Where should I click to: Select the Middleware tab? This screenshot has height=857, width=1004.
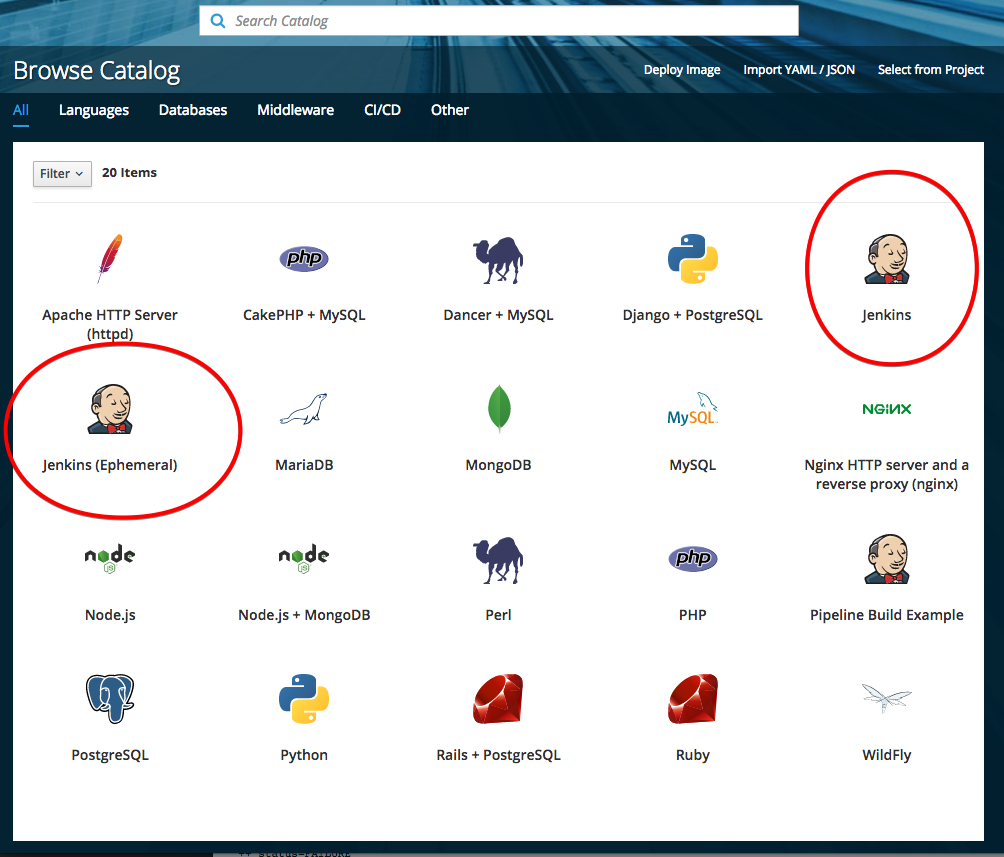296,110
